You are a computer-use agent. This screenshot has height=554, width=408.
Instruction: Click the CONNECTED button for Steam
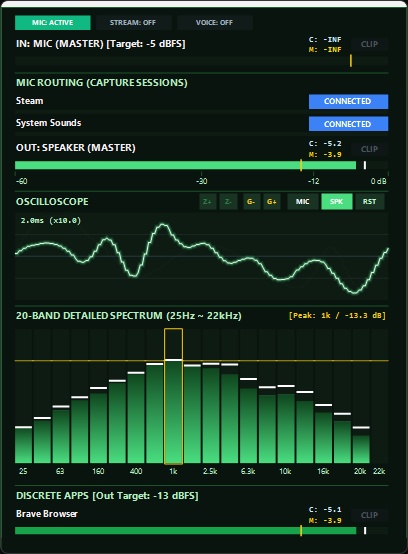(348, 101)
